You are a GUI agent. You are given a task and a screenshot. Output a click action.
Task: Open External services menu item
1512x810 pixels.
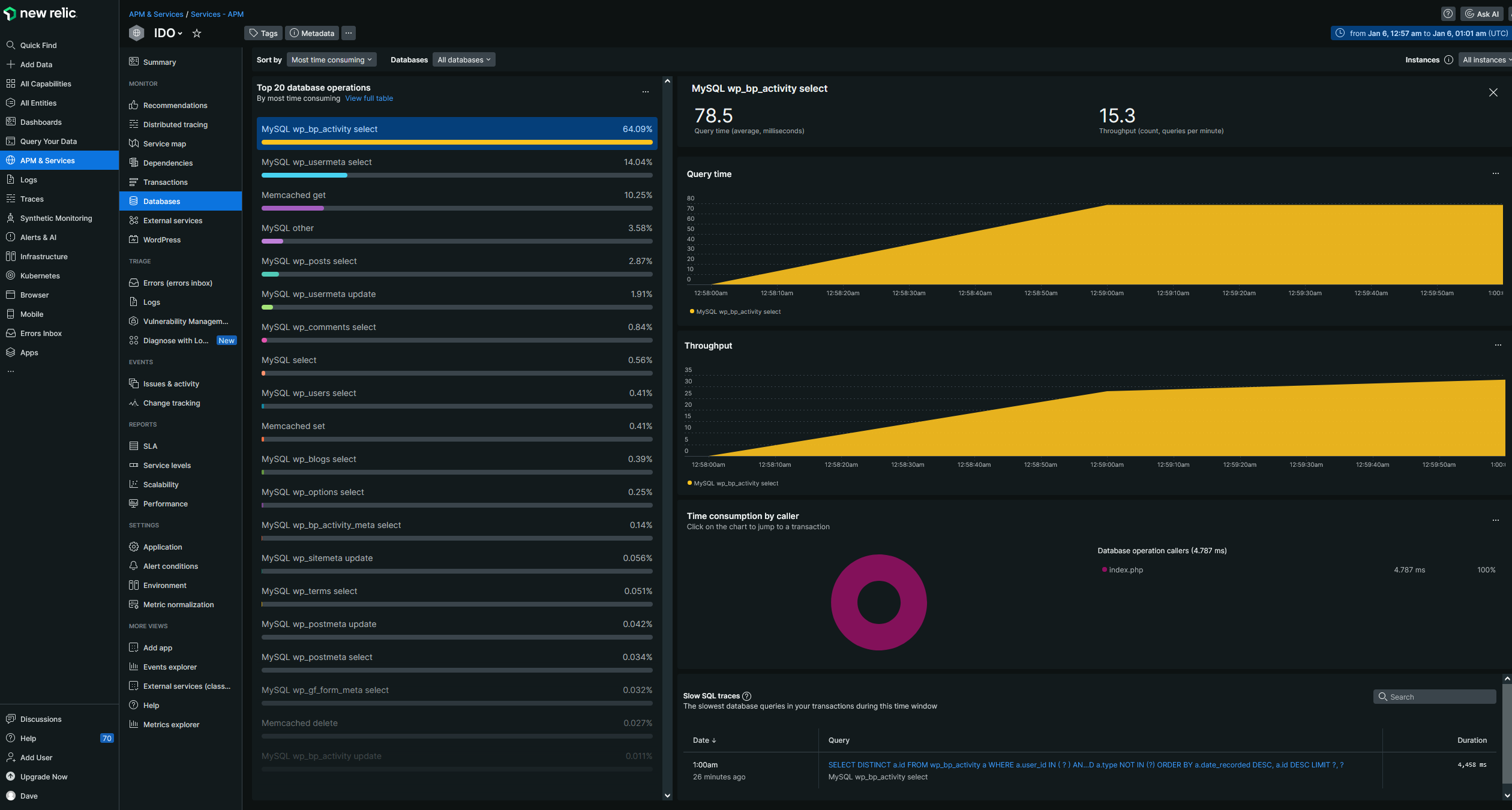click(181, 220)
